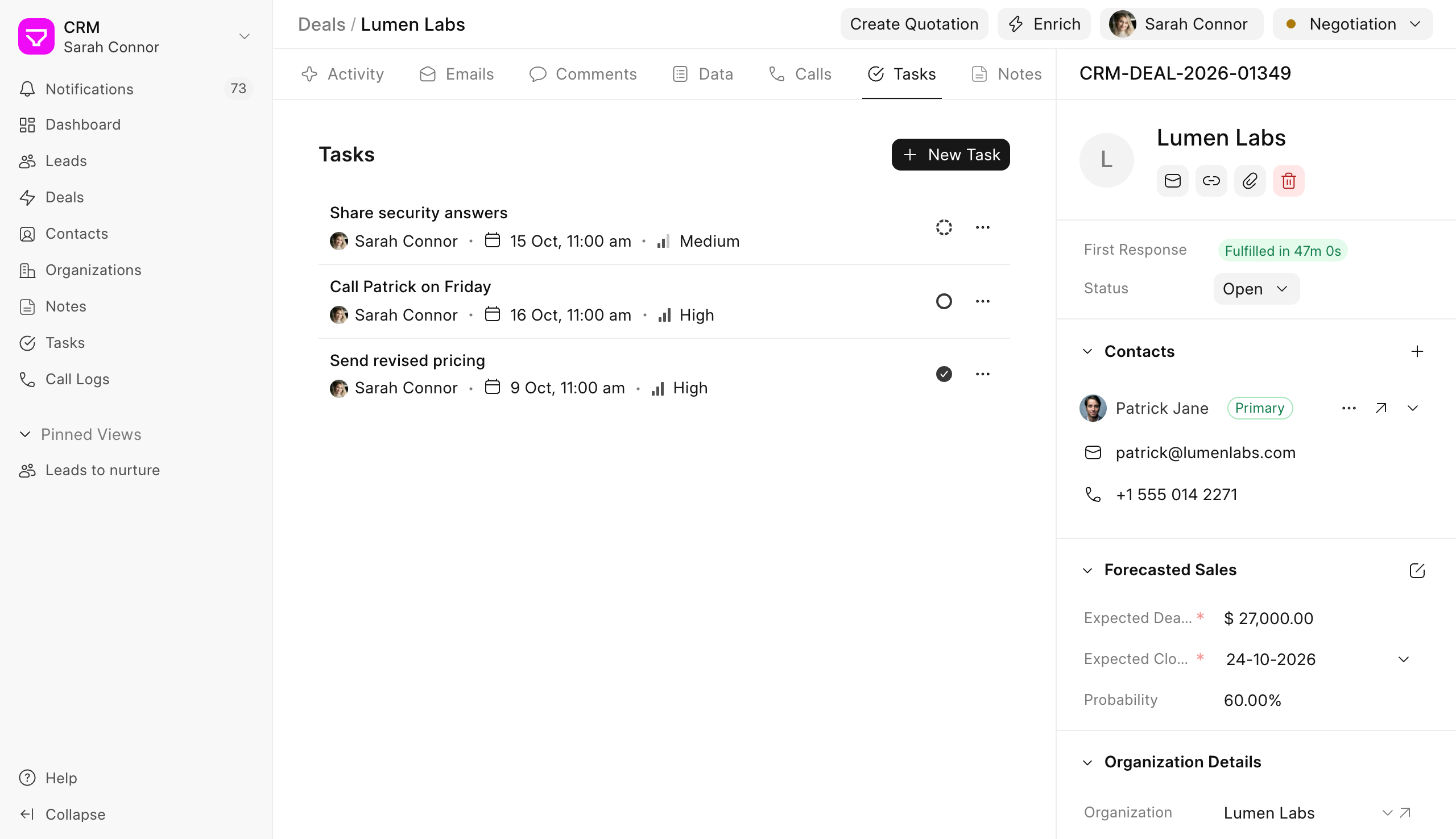Switch to the Emails tab

[x=457, y=74]
